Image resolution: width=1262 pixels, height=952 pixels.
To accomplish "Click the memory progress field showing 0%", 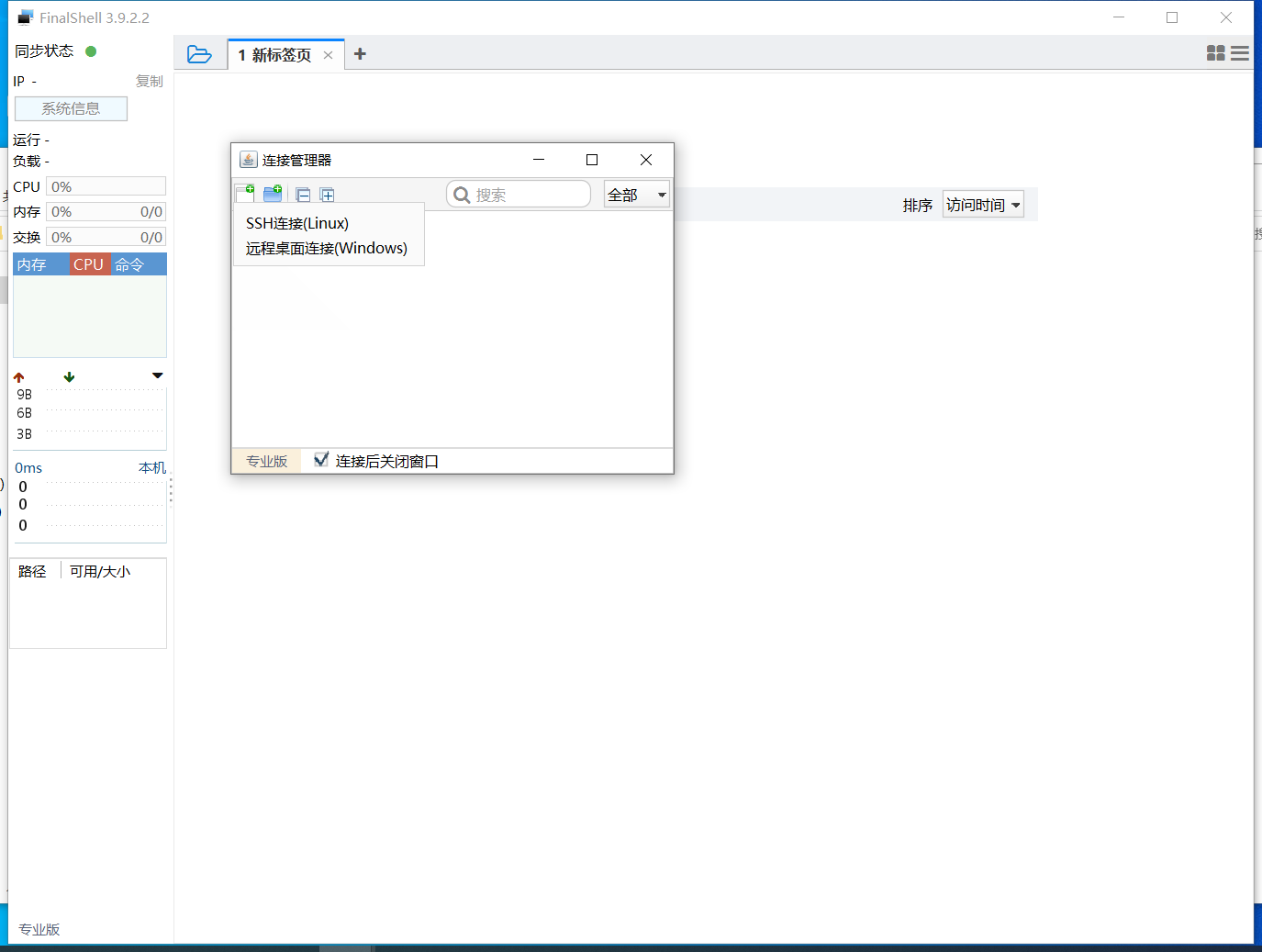I will tap(105, 211).
